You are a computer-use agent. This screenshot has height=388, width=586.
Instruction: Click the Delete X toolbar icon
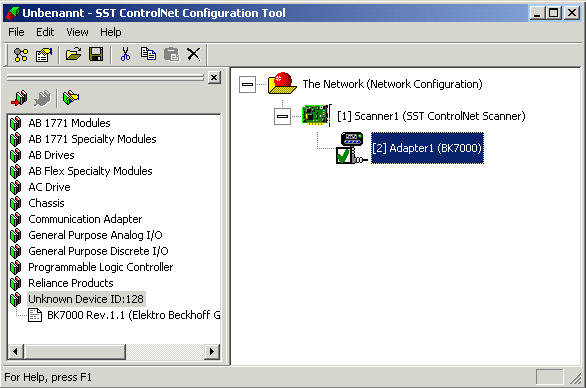pyautogui.click(x=194, y=55)
